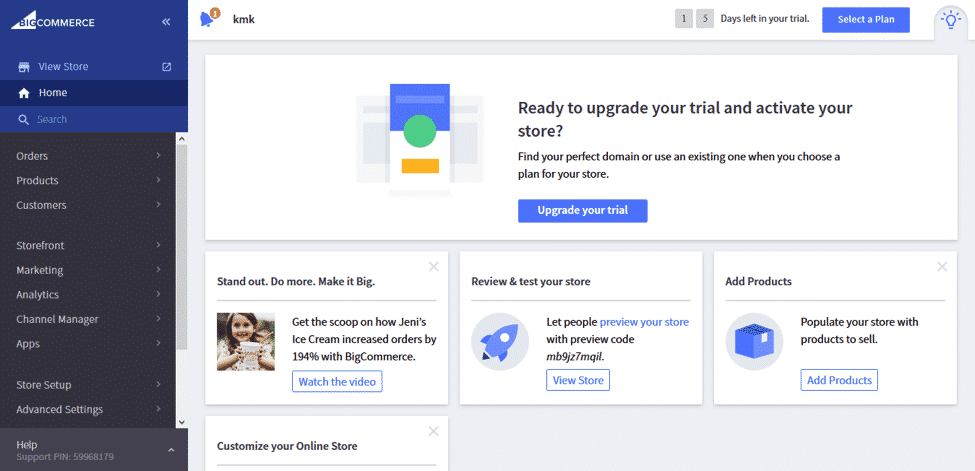Click Support PIN: 59968179 text
Viewport: 975px width, 471px height.
pyautogui.click(x=65, y=457)
